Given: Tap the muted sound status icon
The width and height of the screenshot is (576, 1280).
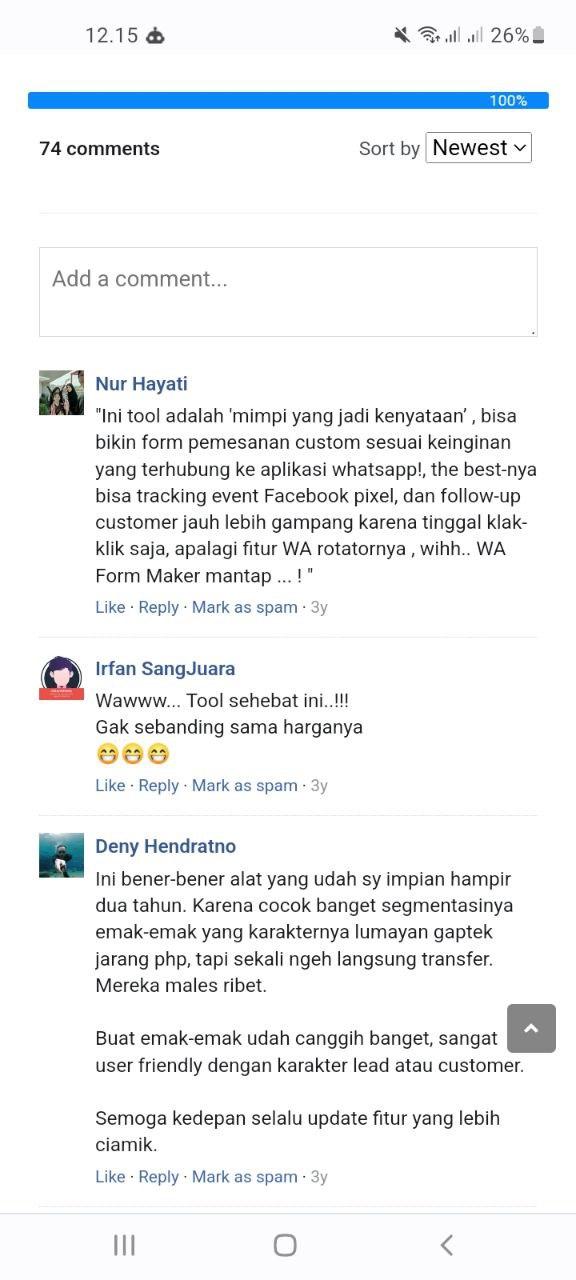Looking at the screenshot, I should (x=402, y=35).
